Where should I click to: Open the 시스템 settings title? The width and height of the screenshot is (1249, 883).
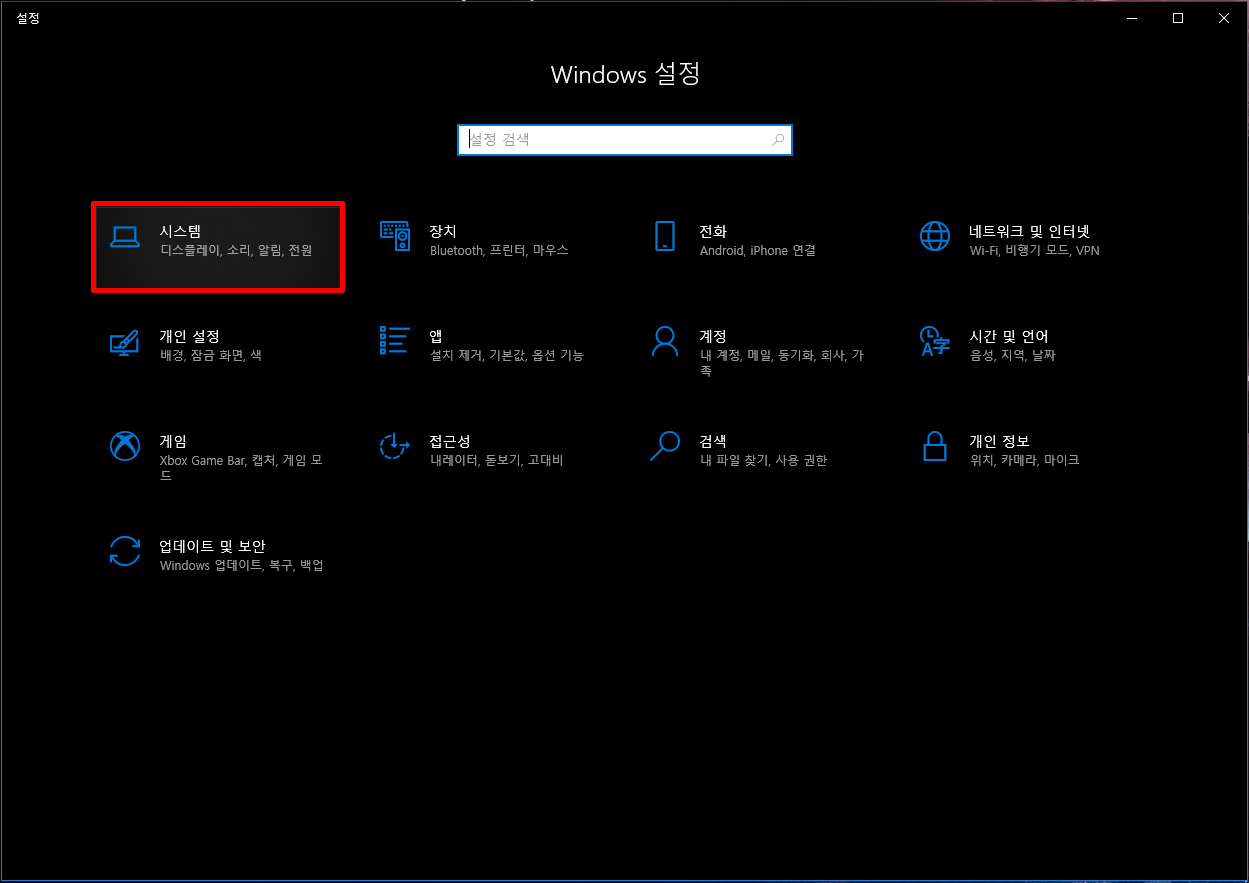tap(181, 231)
